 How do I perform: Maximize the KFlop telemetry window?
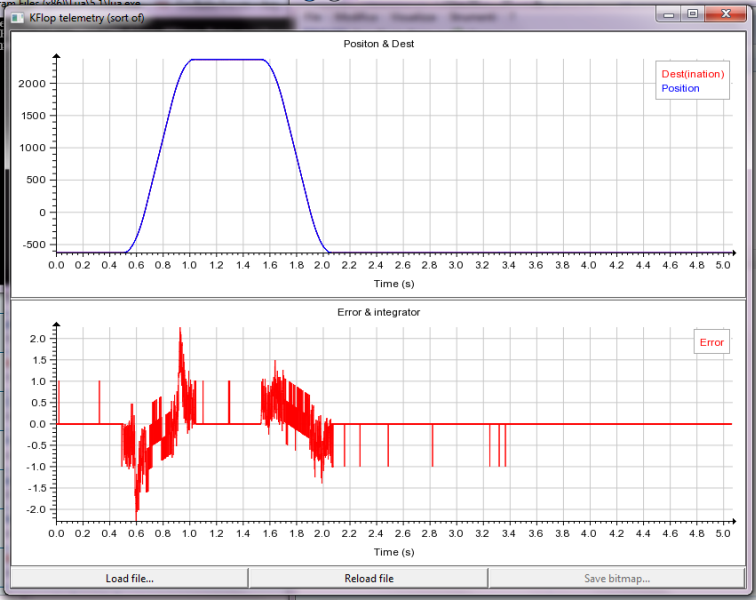pos(692,15)
